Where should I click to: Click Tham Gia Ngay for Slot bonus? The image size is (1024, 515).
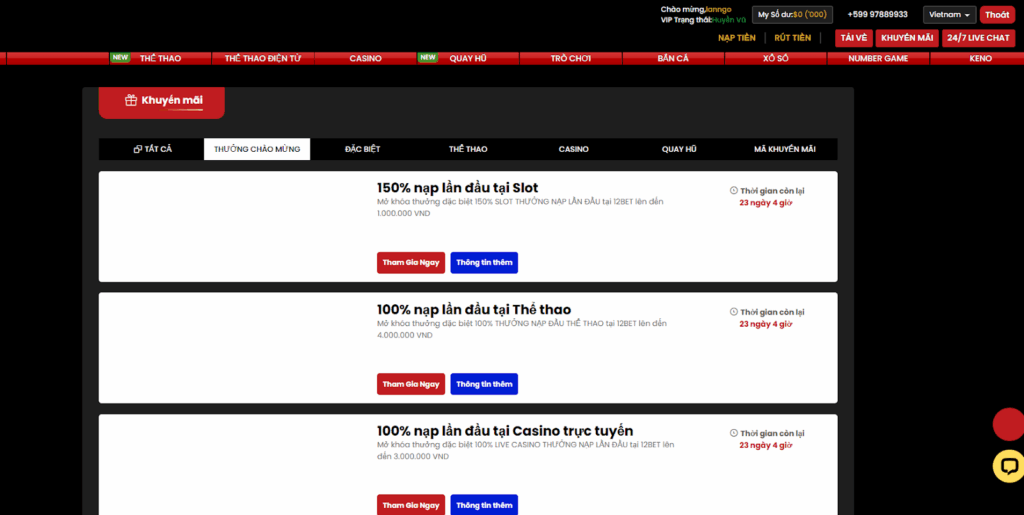411,262
